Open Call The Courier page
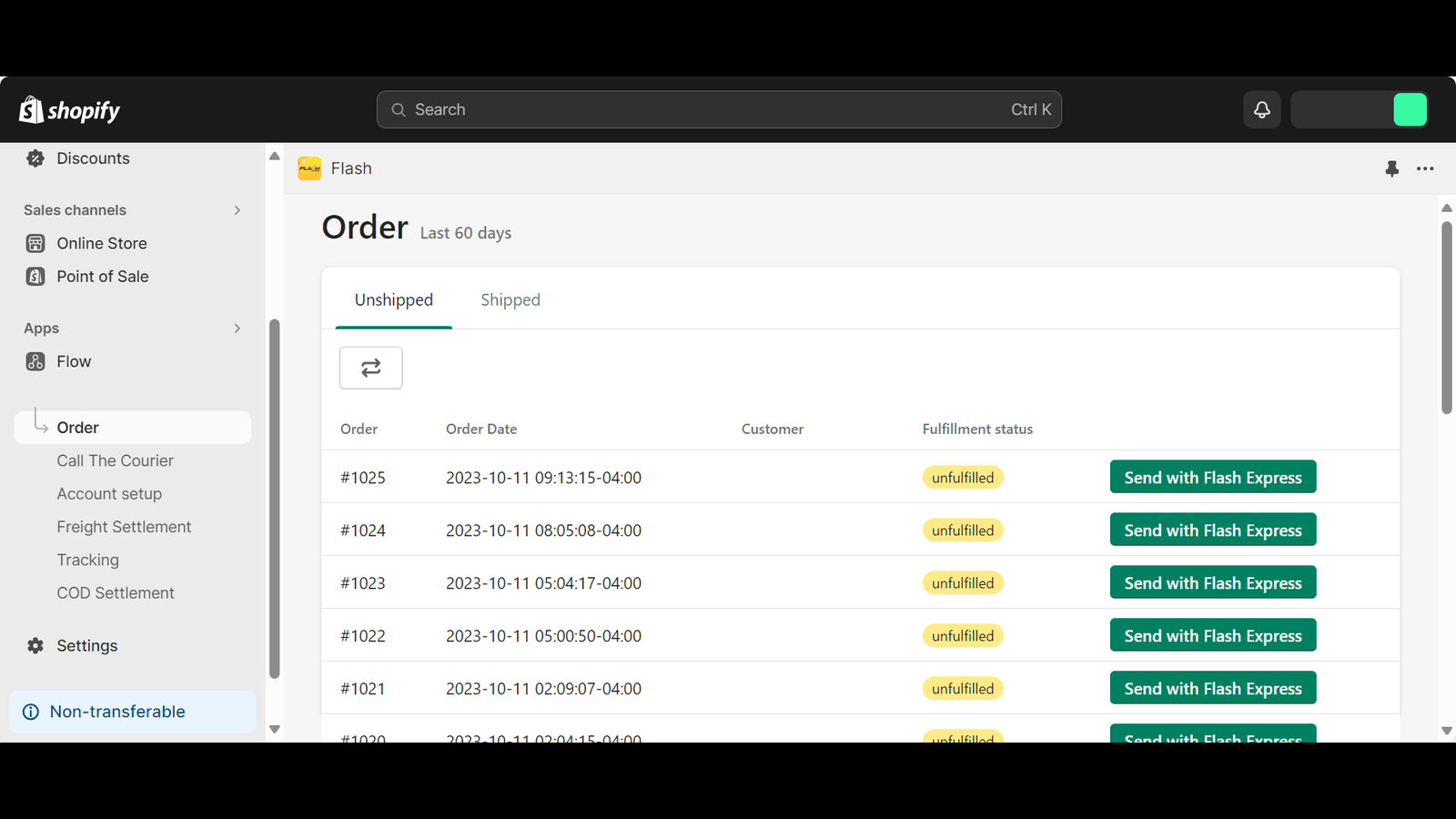The height and width of the screenshot is (819, 1456). coord(115,460)
